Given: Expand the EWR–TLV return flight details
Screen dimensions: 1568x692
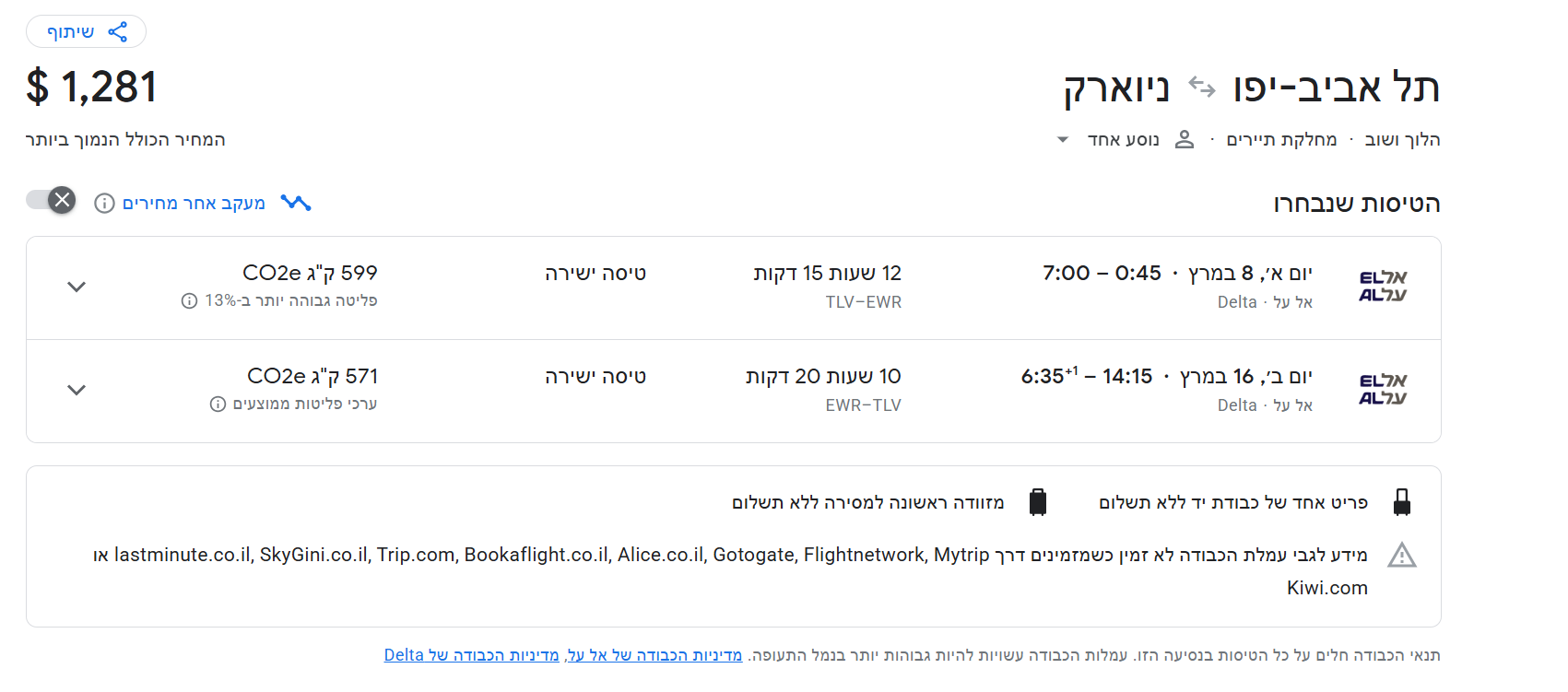Looking at the screenshot, I should coord(77,390).
